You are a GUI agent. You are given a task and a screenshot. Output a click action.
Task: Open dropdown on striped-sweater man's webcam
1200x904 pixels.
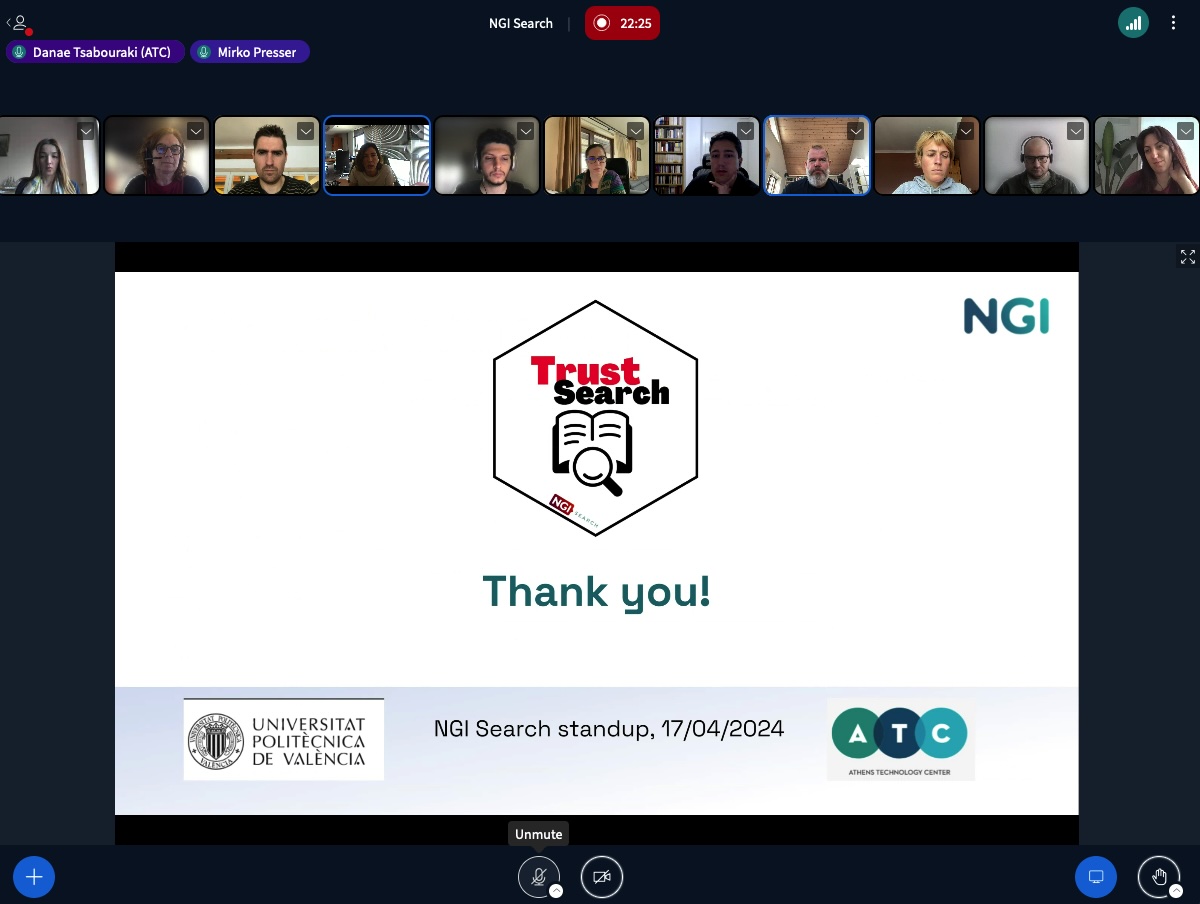click(306, 131)
